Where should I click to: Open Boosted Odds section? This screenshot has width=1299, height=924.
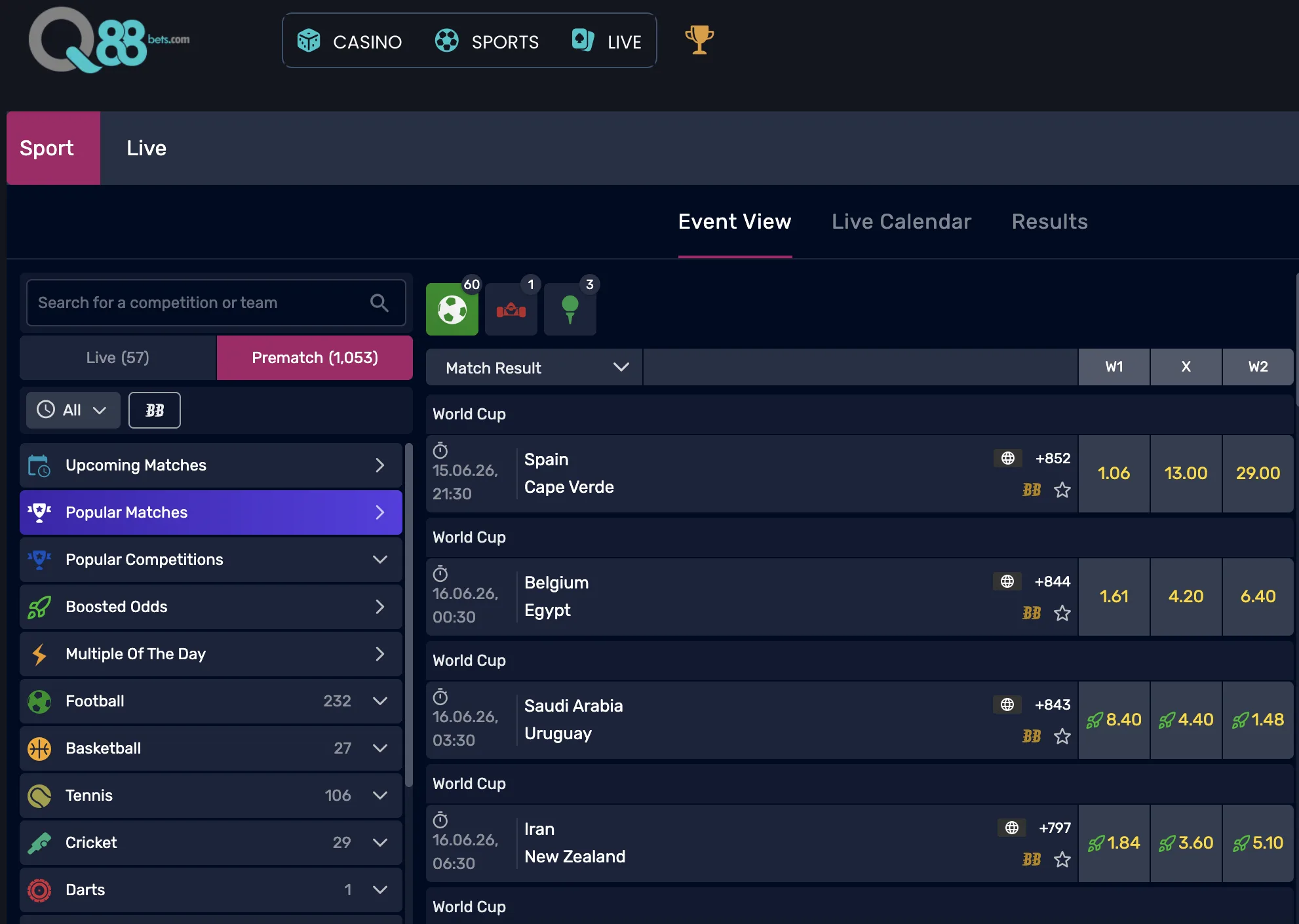pos(211,607)
